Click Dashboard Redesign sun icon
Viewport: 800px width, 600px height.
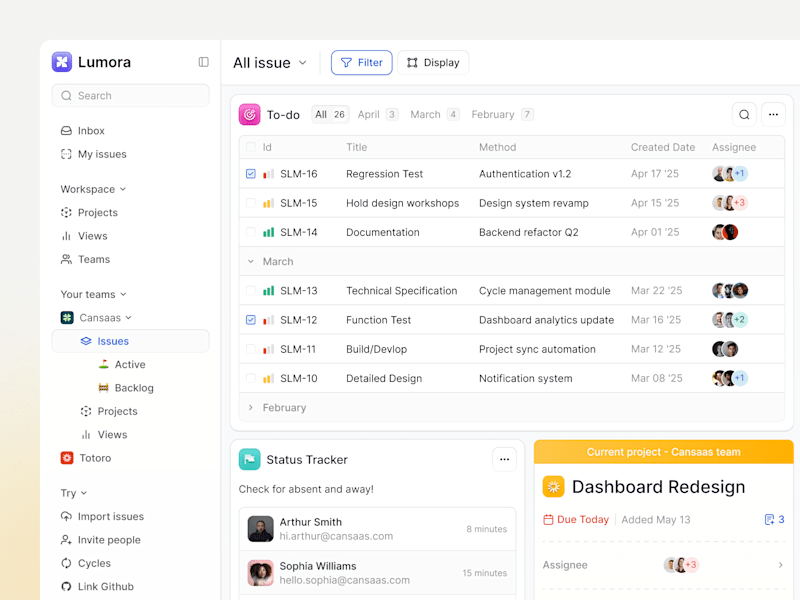click(x=554, y=487)
